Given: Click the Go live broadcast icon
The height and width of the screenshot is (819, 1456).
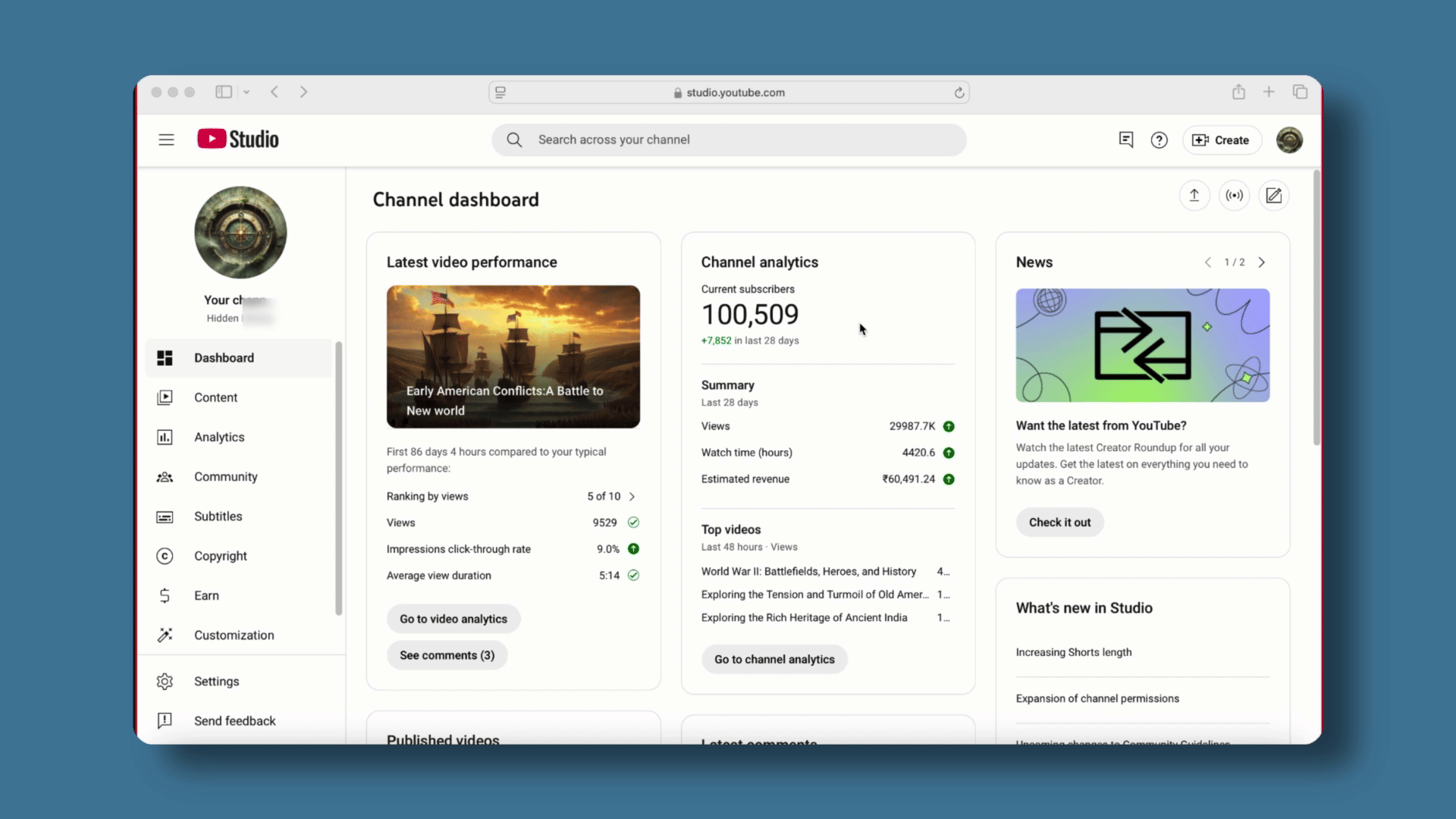Looking at the screenshot, I should [1235, 196].
